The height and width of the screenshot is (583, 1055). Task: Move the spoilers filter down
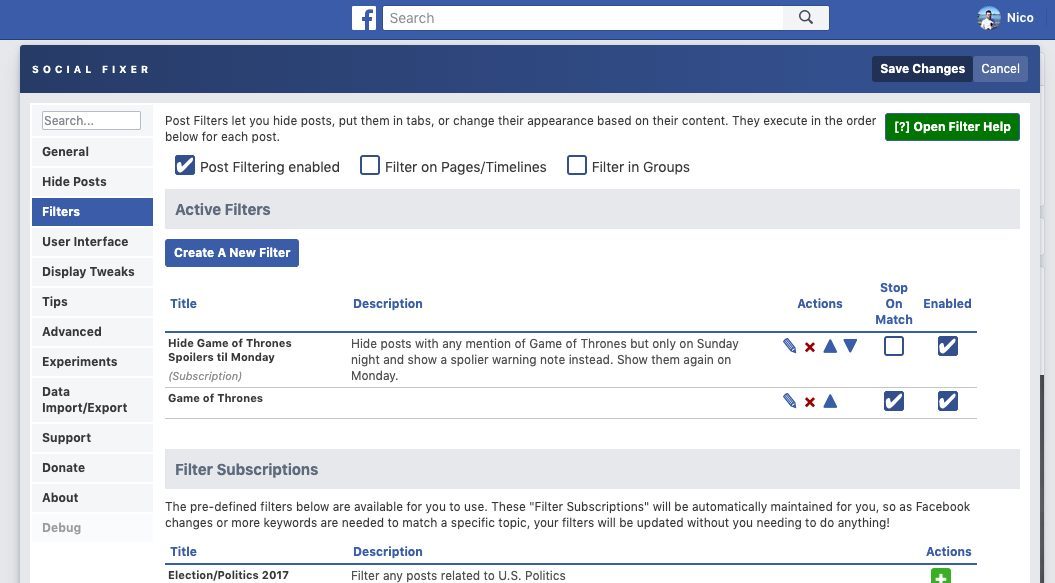[x=850, y=346]
